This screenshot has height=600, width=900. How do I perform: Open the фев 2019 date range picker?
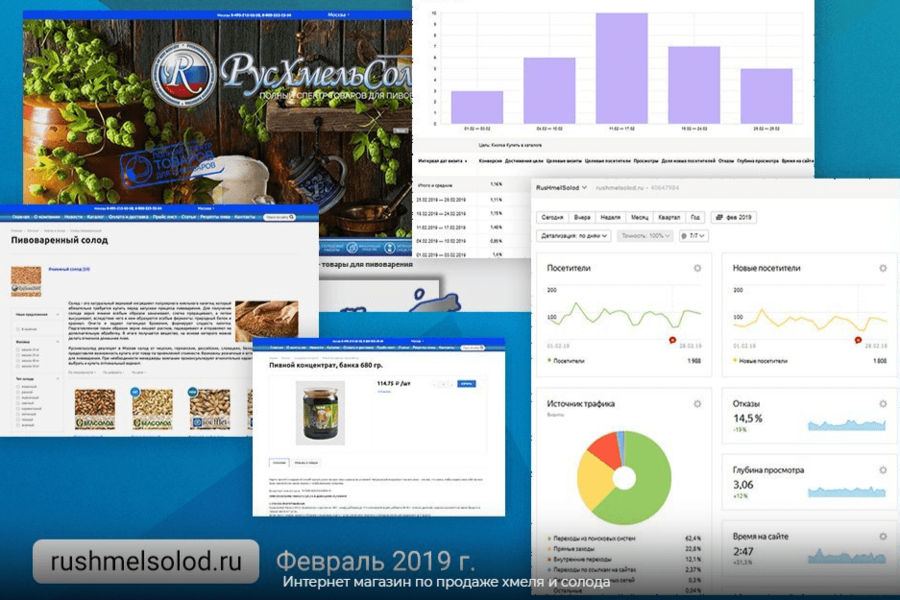[x=734, y=218]
